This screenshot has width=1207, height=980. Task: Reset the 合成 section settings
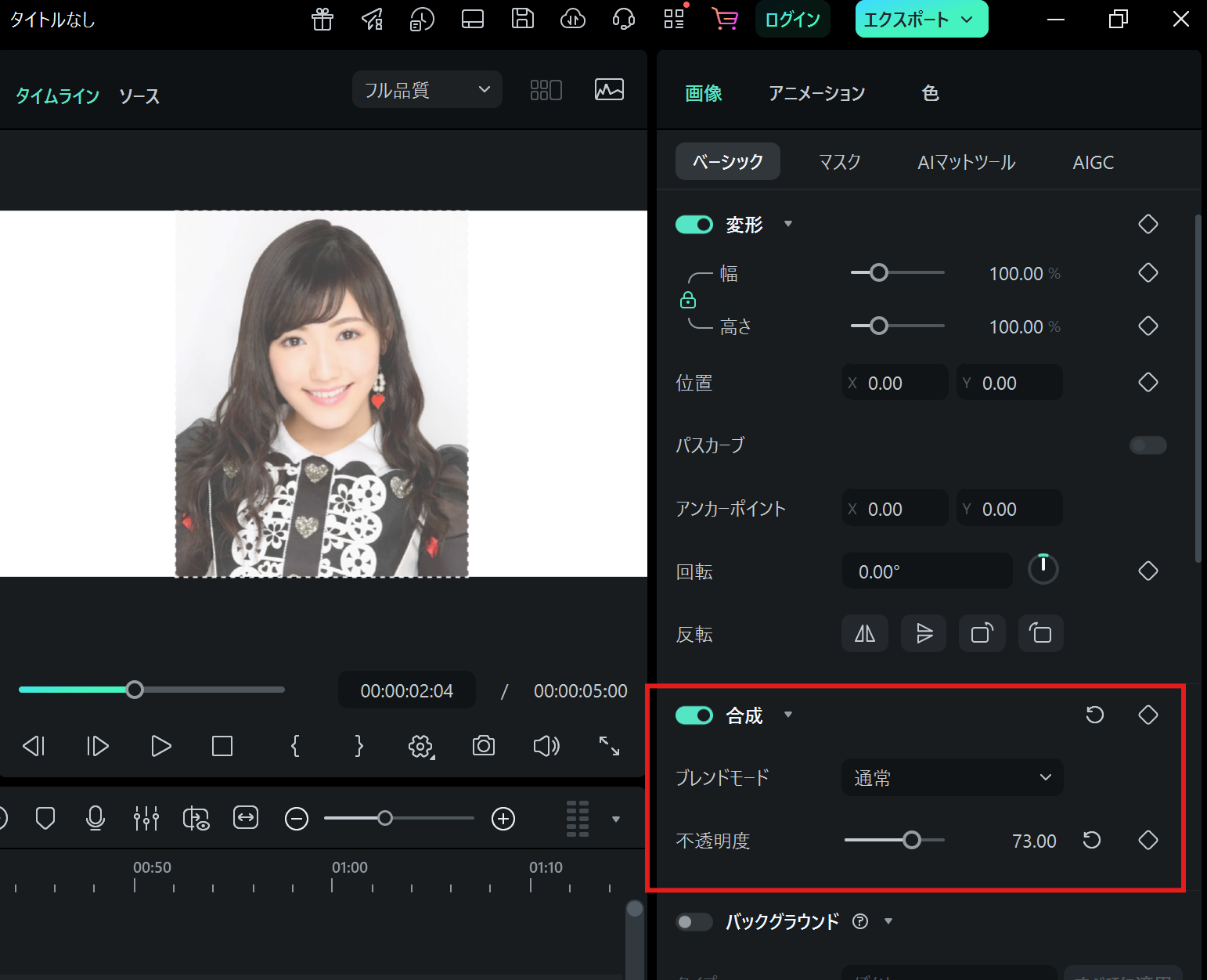click(1095, 715)
